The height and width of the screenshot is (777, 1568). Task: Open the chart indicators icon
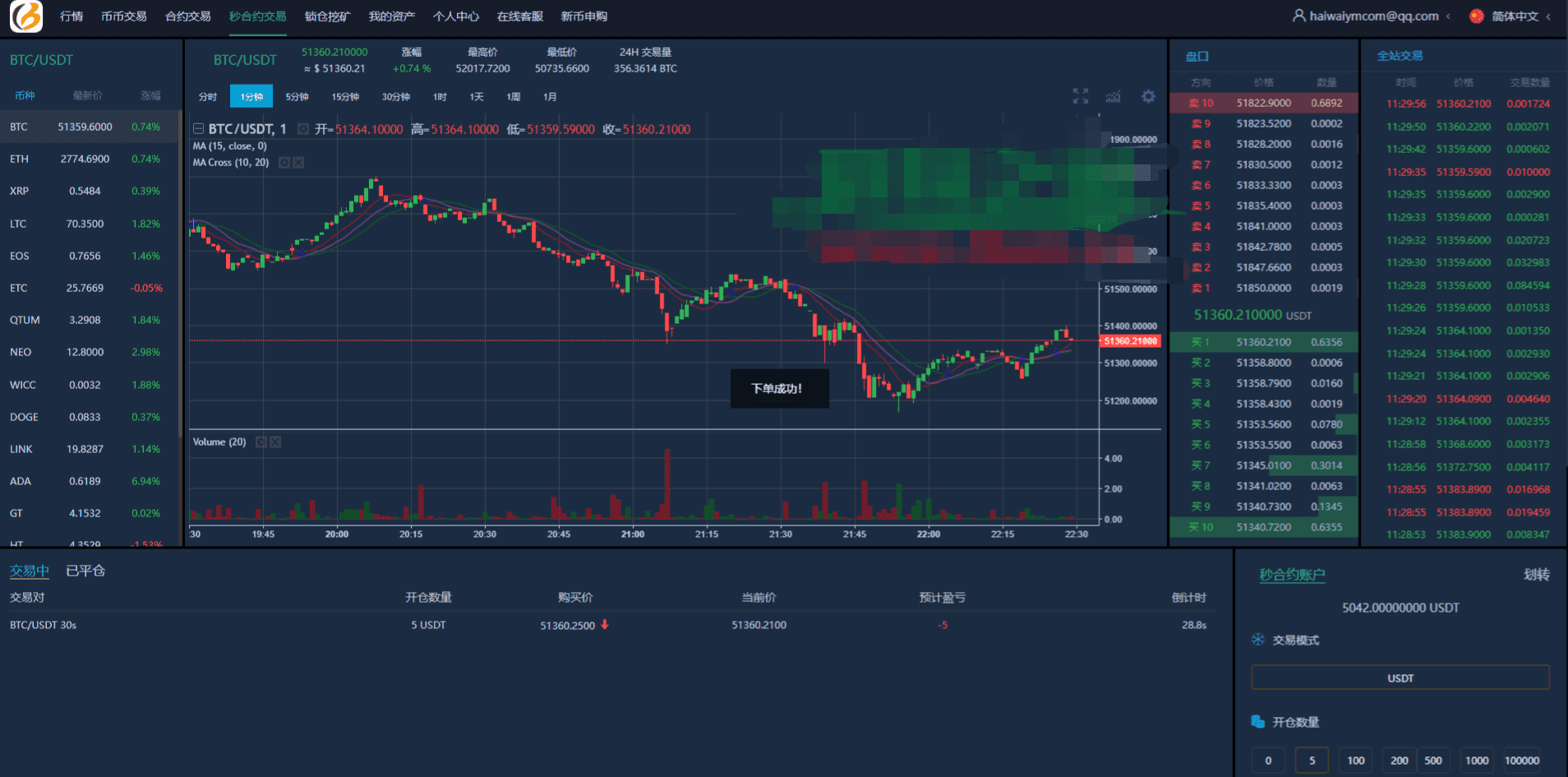[x=1114, y=96]
